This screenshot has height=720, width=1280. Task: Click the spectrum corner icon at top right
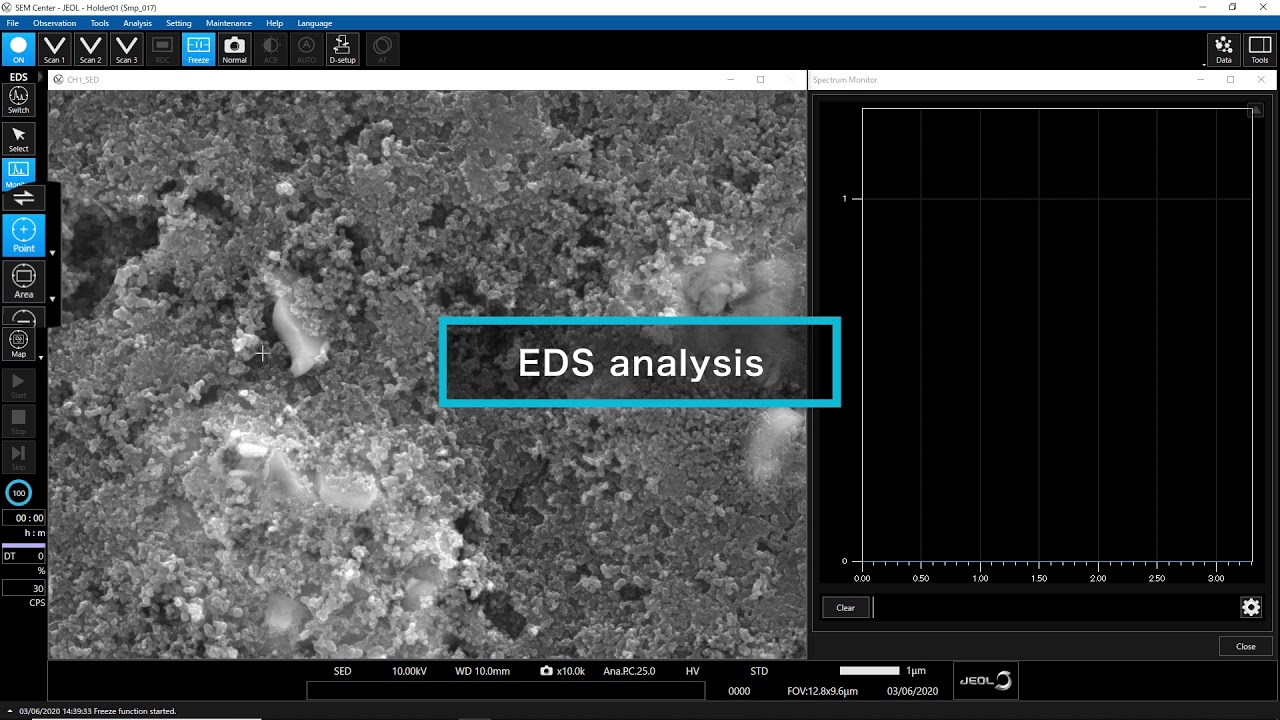tap(1256, 111)
